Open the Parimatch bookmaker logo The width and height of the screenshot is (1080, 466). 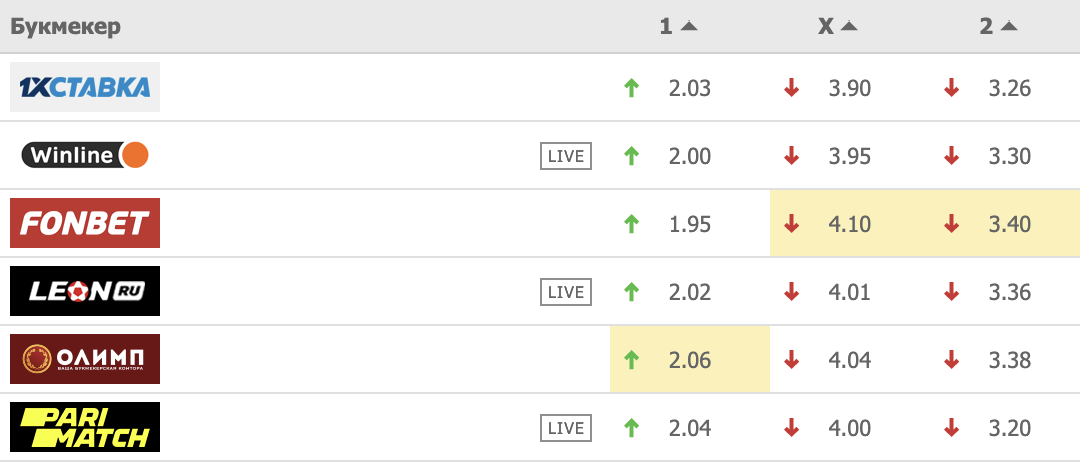85,427
